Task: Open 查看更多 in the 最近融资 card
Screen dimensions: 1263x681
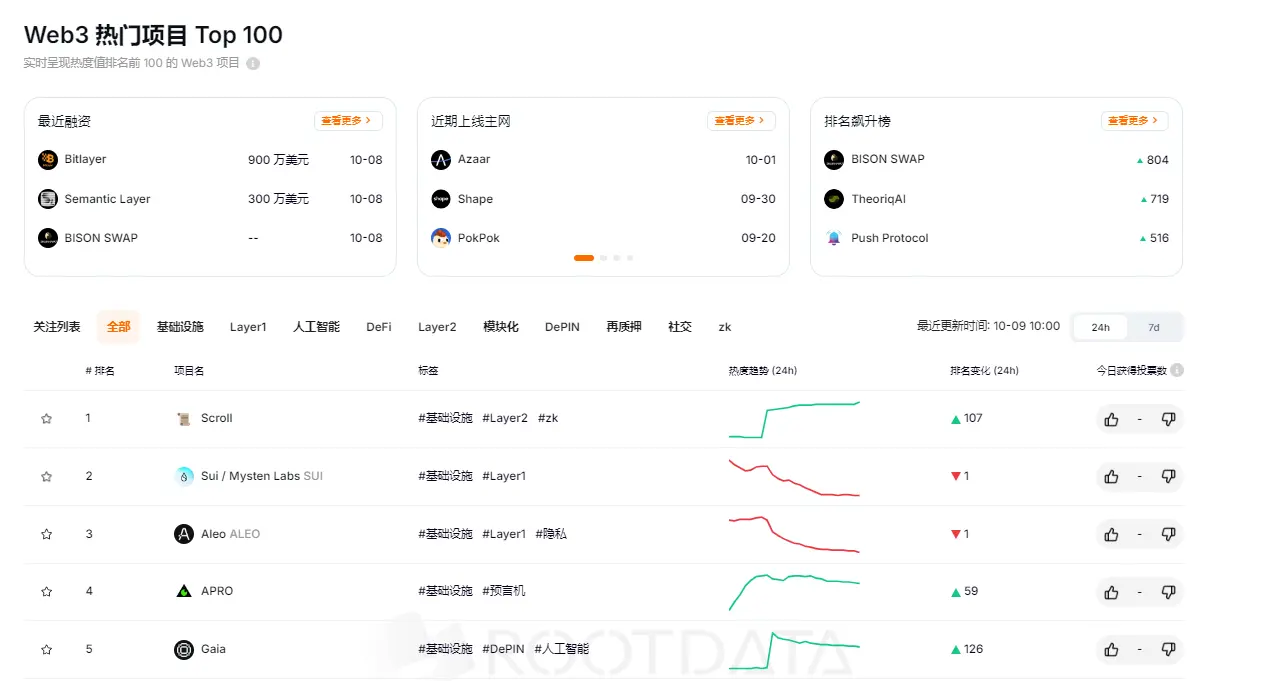Action: coord(348,120)
